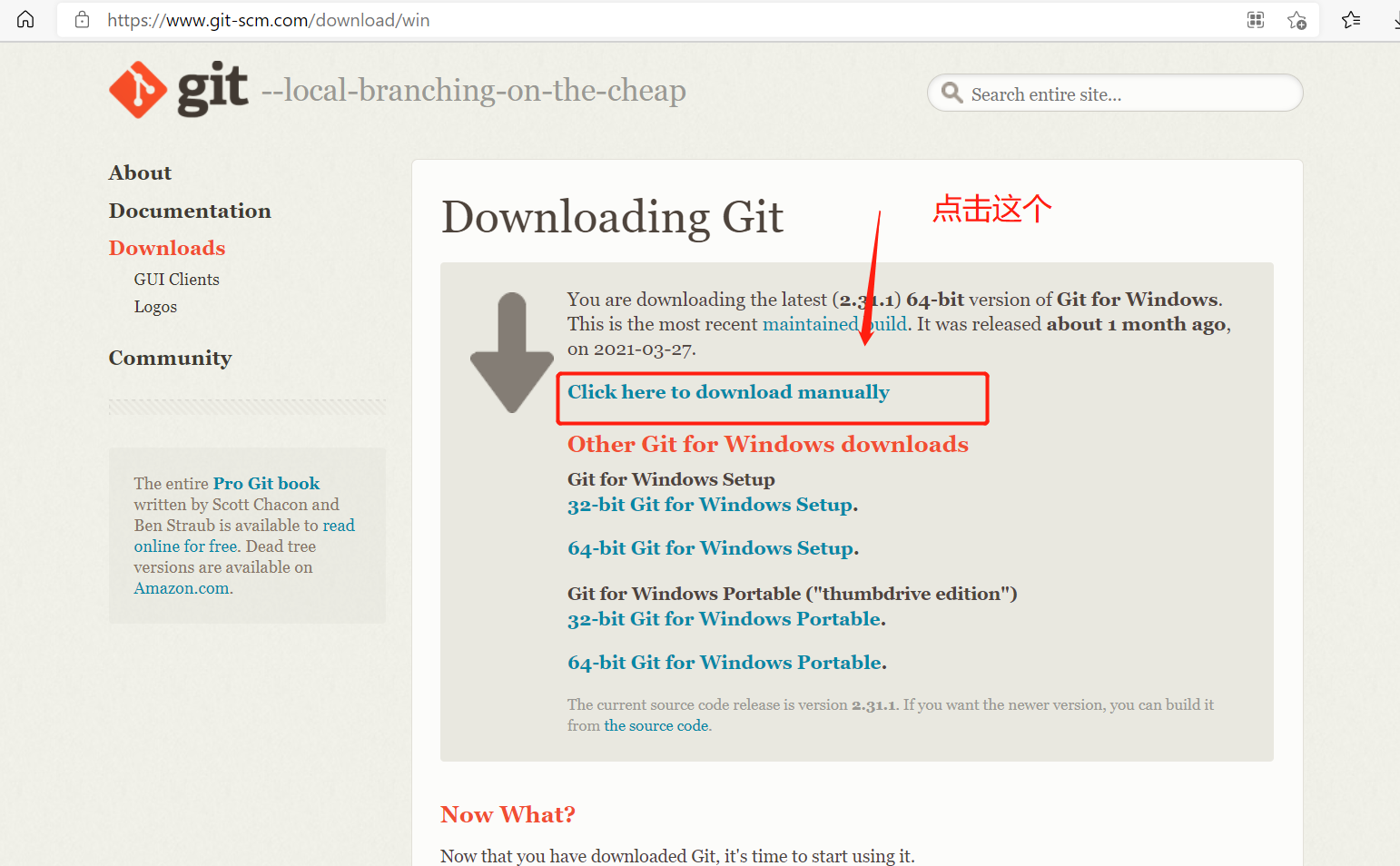Download 64-bit Git for Windows Portable
The height and width of the screenshot is (866, 1400).
(725, 663)
